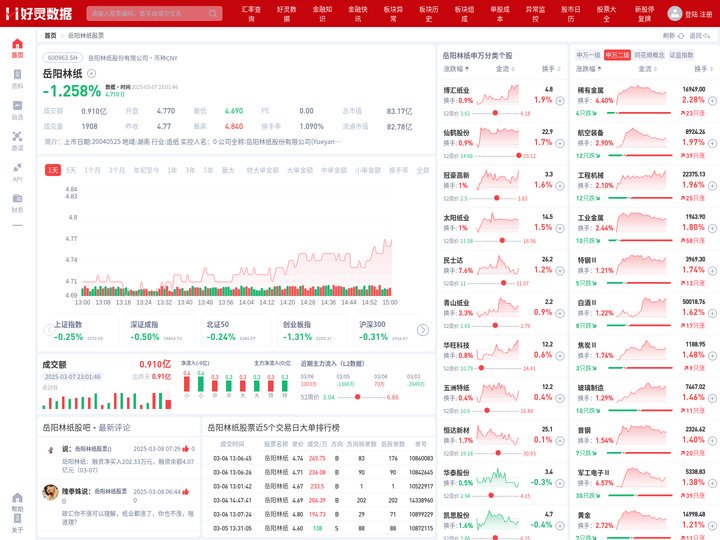This screenshot has width=720, height=540.
Task: Select the 5年 chart range
Action: (x=208, y=170)
